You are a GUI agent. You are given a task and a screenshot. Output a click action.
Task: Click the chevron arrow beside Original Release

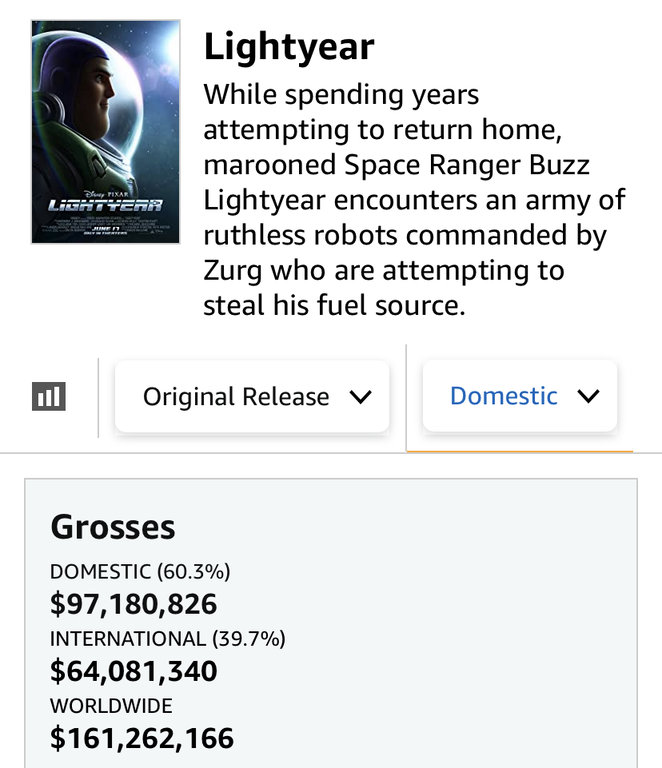[x=361, y=397]
